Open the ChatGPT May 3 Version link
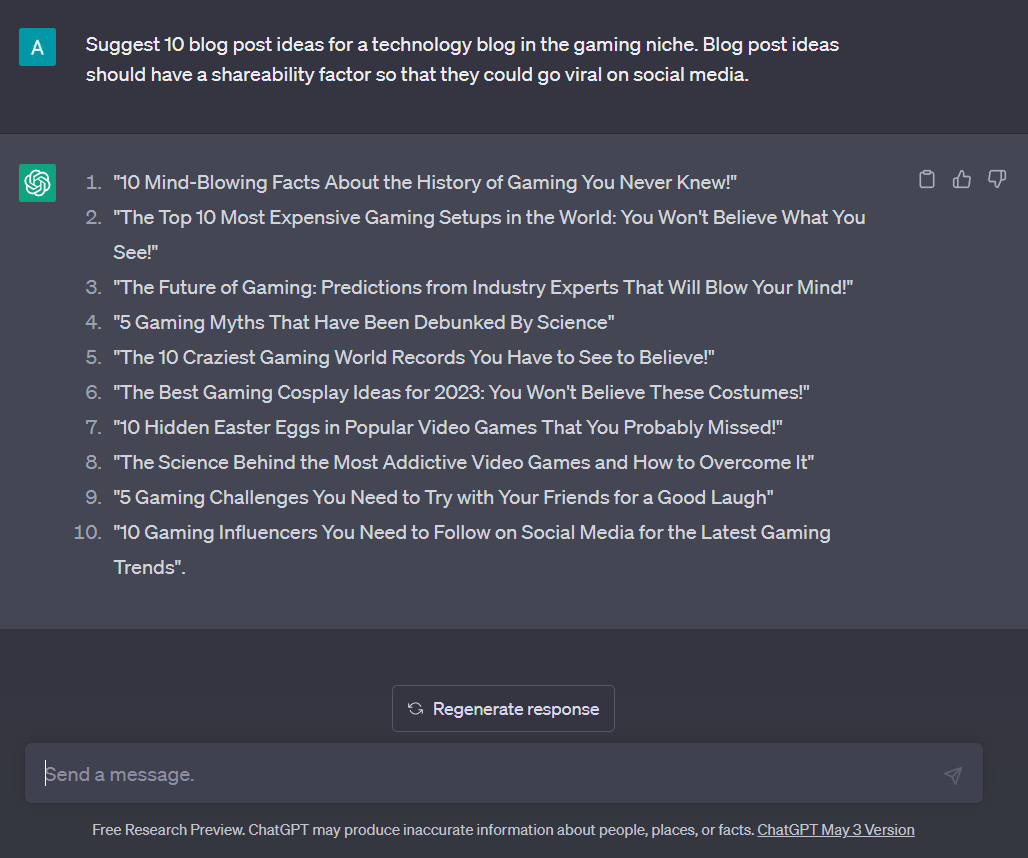Screen dimensions: 1028x858 click(835, 829)
